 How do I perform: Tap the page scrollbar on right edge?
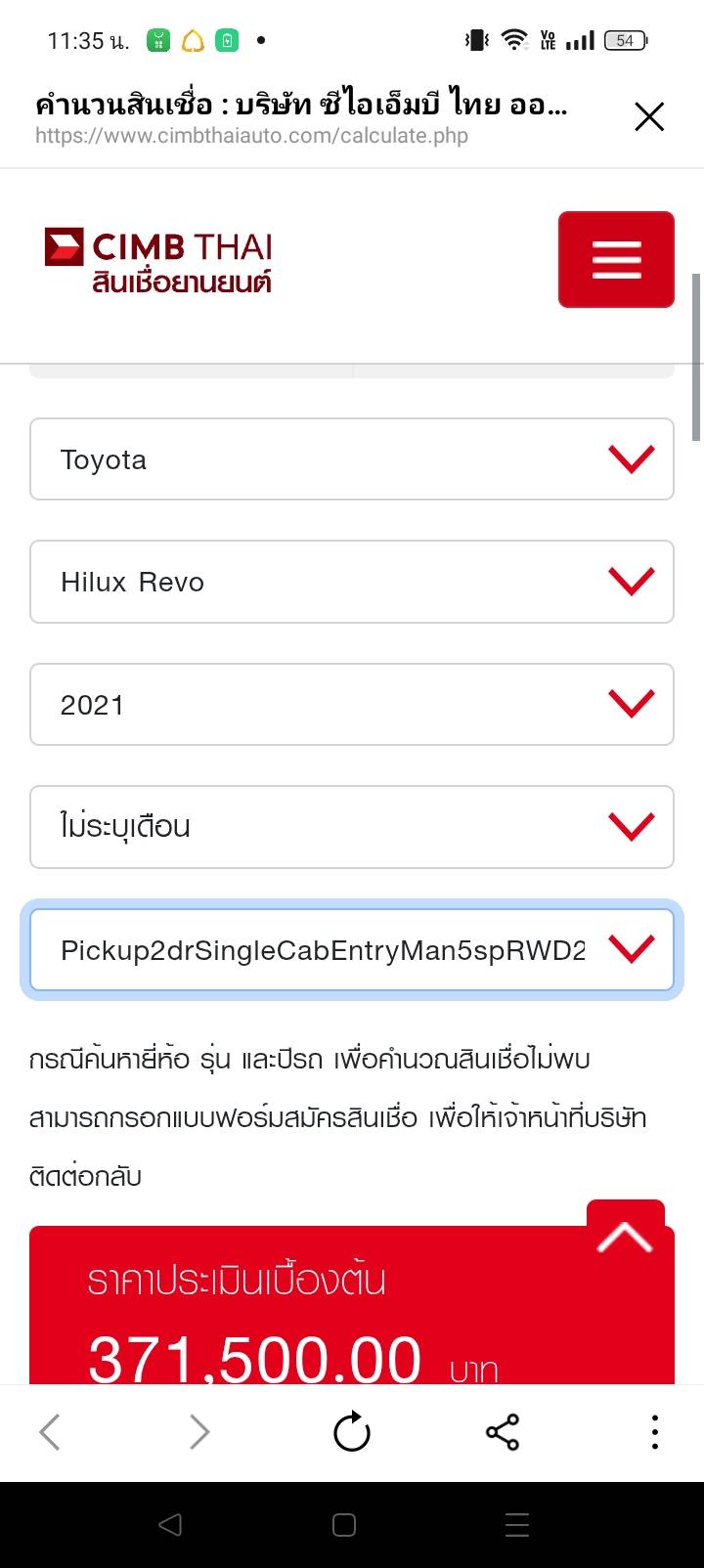[x=697, y=357]
